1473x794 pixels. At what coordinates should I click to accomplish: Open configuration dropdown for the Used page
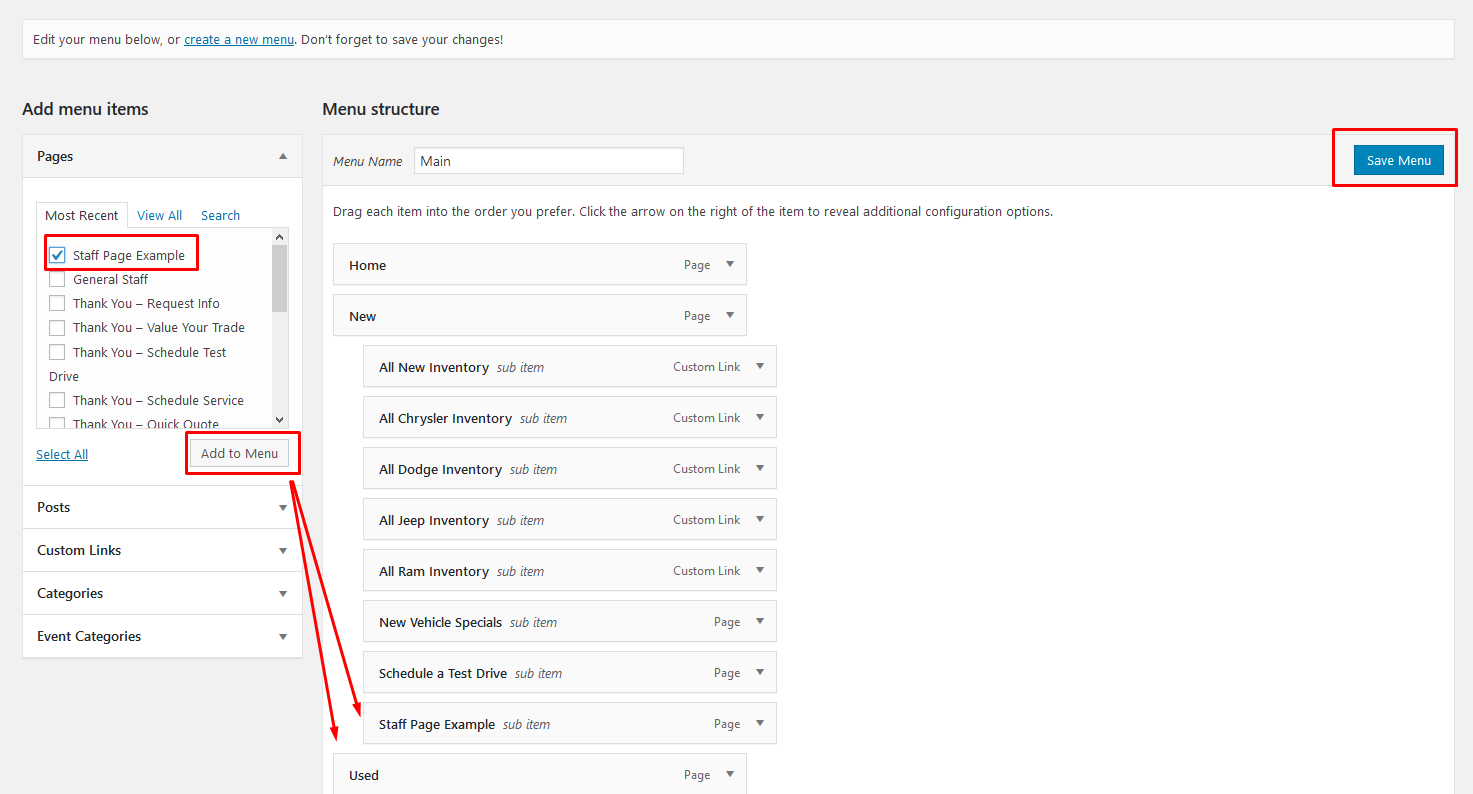point(731,774)
